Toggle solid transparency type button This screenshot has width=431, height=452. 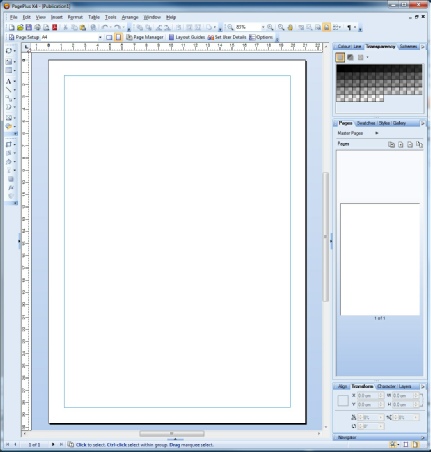340,58
